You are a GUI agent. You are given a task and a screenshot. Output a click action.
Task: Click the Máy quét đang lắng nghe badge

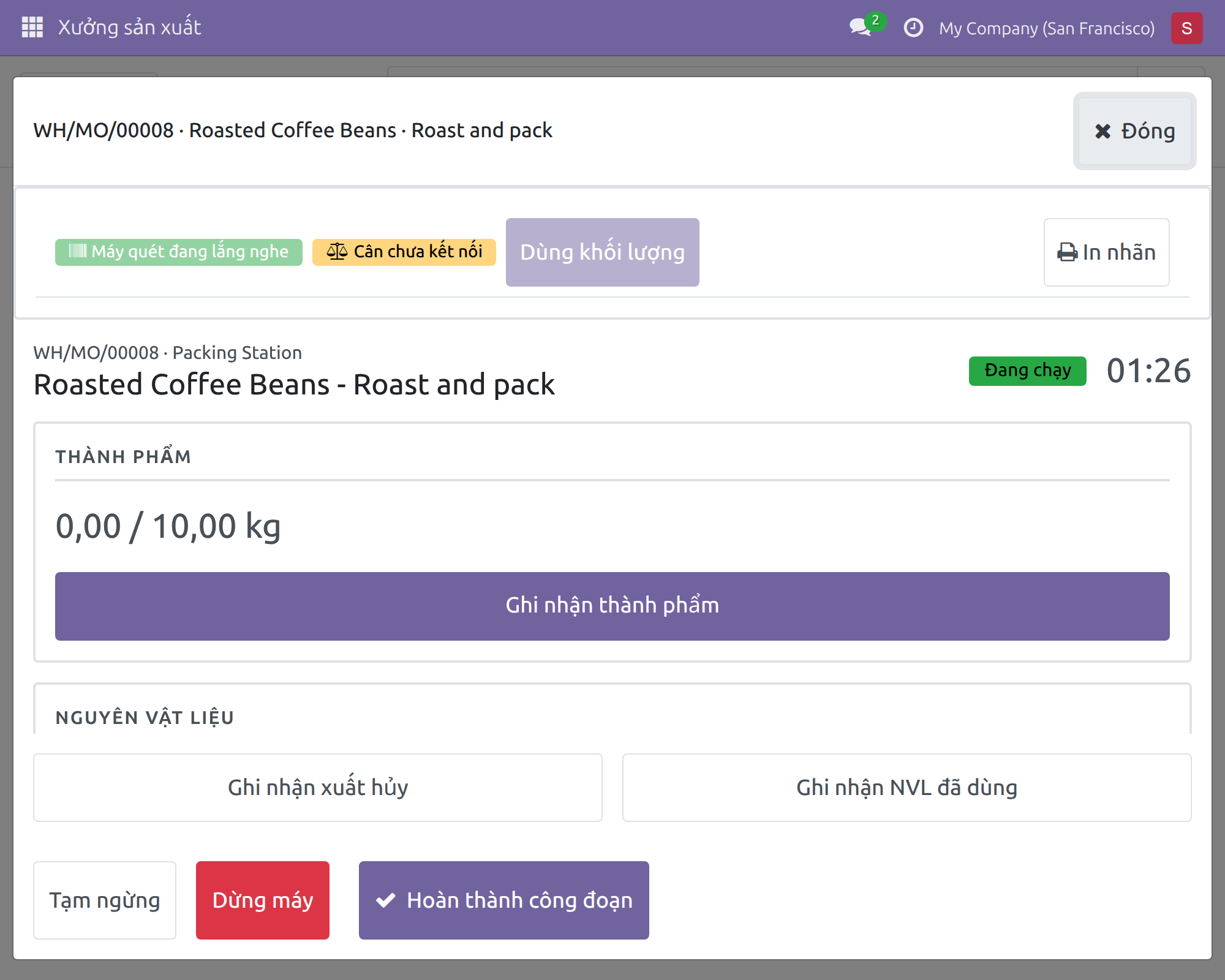(x=179, y=252)
